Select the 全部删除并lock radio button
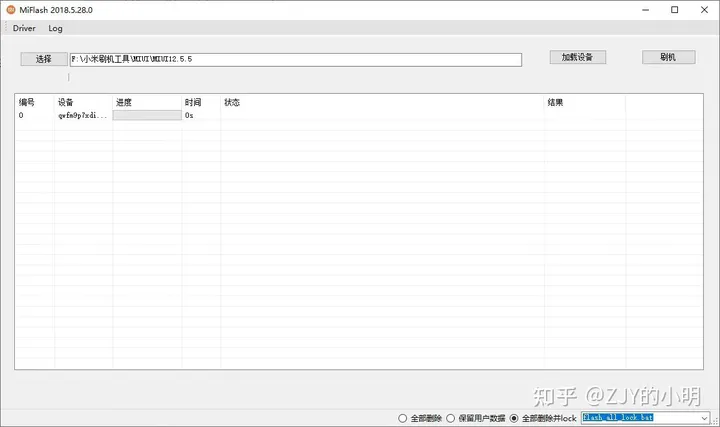 514,418
